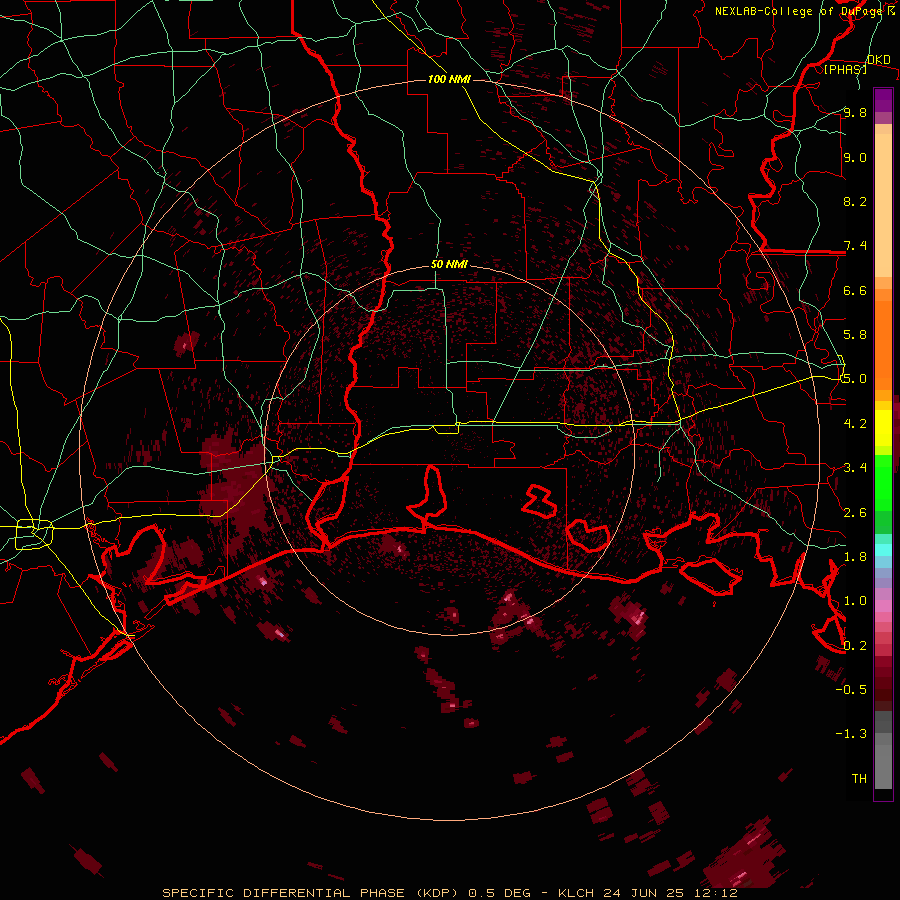
Task: Click the yellow color bar segment beside 4.2
Action: click(x=883, y=428)
